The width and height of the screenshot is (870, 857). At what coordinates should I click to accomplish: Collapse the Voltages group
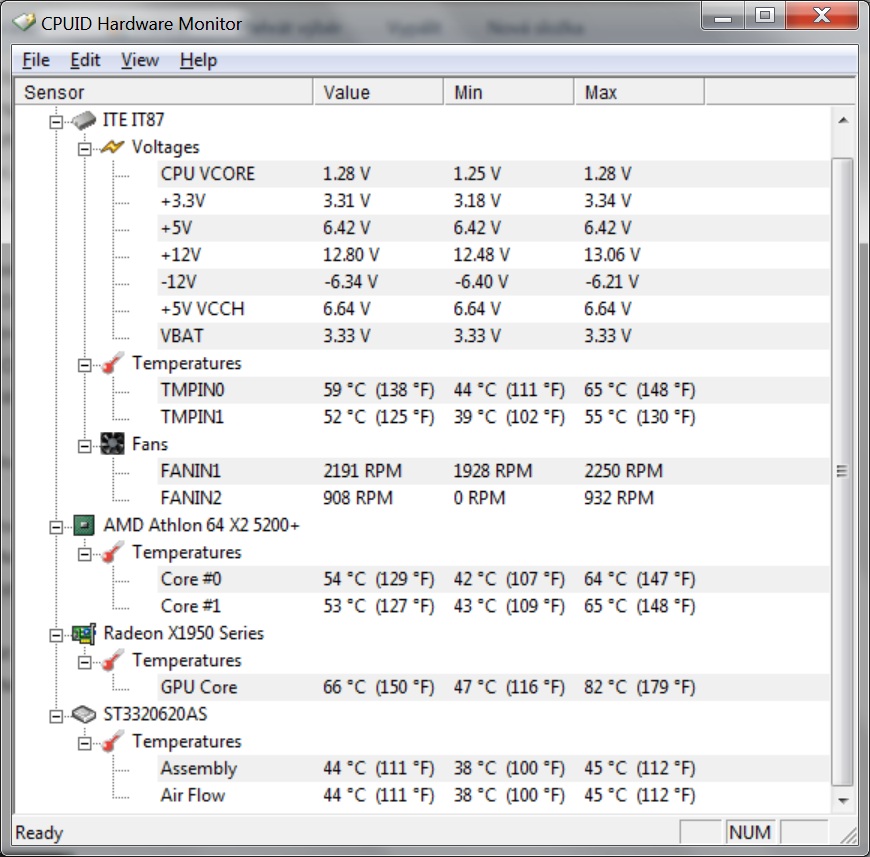[84, 149]
